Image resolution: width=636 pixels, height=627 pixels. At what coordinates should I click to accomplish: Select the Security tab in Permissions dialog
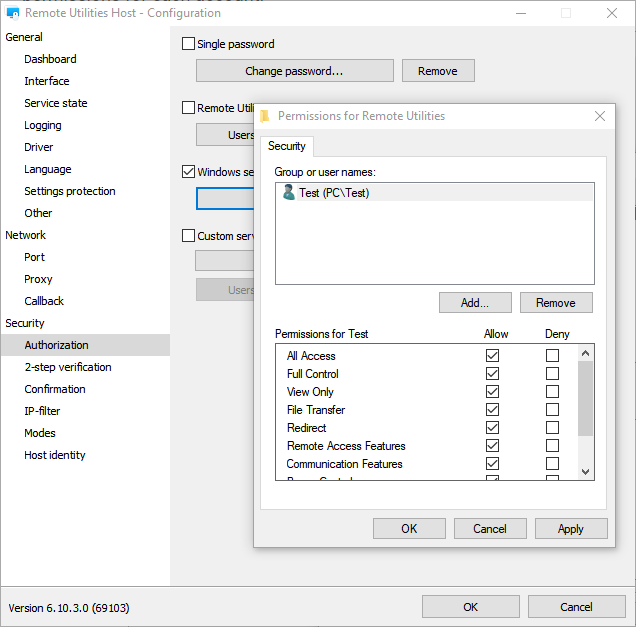287,146
